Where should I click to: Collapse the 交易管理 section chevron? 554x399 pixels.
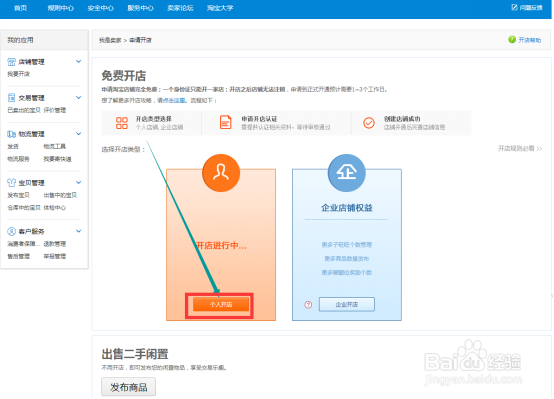tap(78, 98)
